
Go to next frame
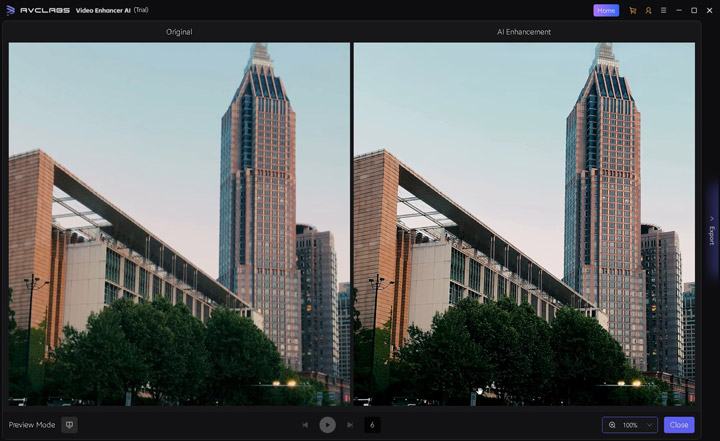(x=350, y=425)
